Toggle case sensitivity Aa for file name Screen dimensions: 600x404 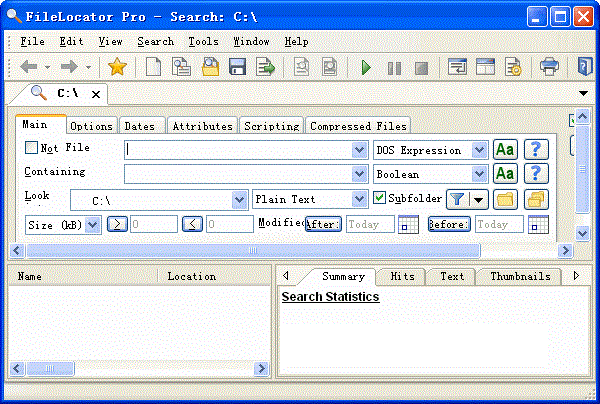[505, 150]
